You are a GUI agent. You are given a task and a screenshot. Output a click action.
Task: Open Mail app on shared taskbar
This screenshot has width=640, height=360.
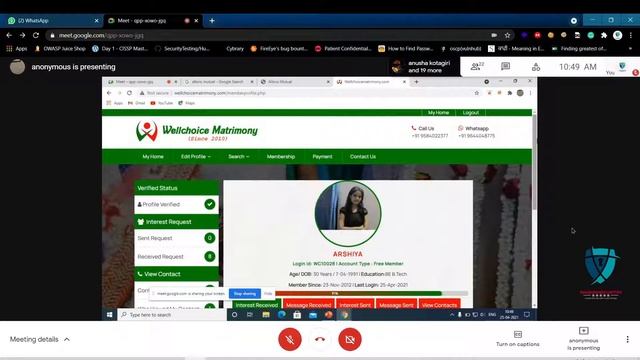[313, 315]
